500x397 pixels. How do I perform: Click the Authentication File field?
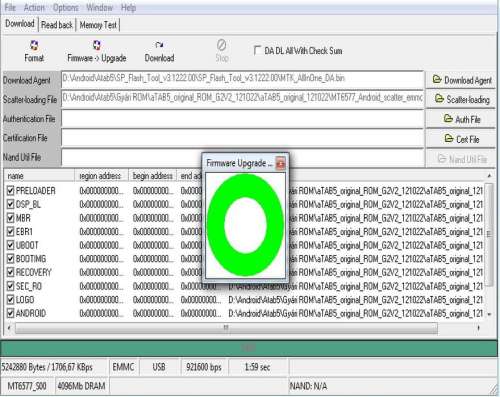(242, 118)
